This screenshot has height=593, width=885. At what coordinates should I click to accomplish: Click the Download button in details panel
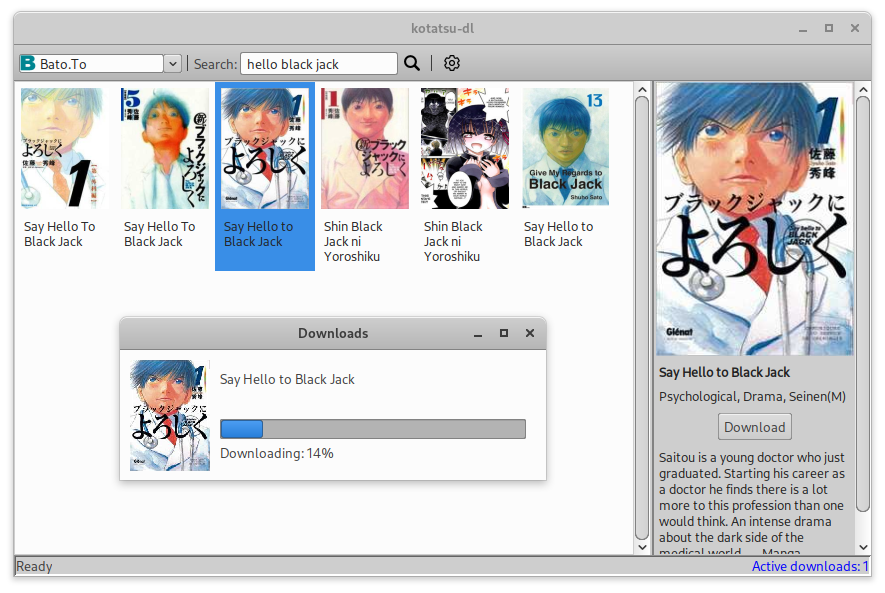755,427
